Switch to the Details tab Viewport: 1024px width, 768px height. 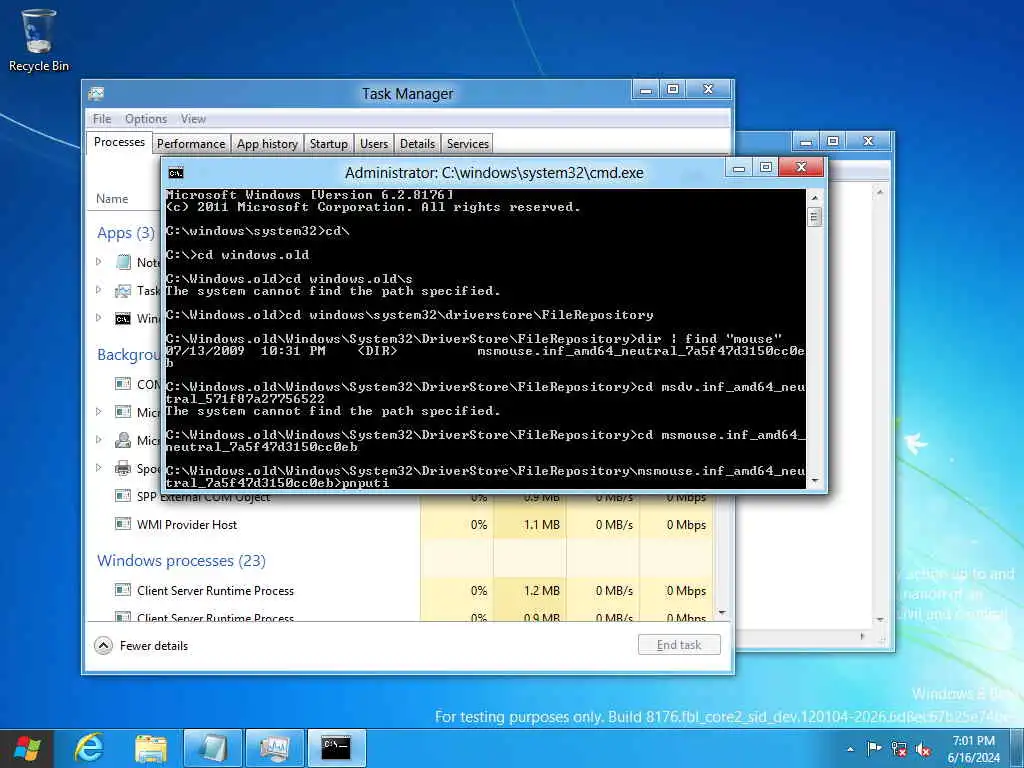(x=417, y=144)
